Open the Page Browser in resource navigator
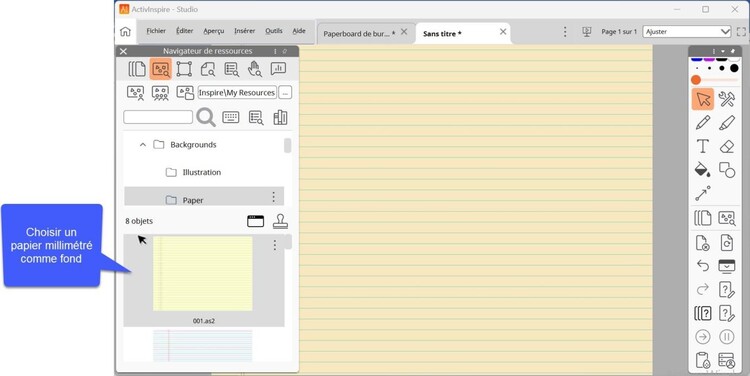Viewport: 750px width, 376px height. [137, 69]
